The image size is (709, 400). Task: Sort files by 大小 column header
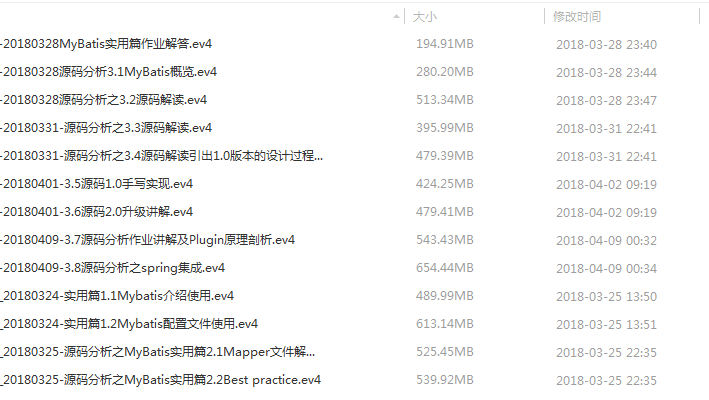coord(425,17)
